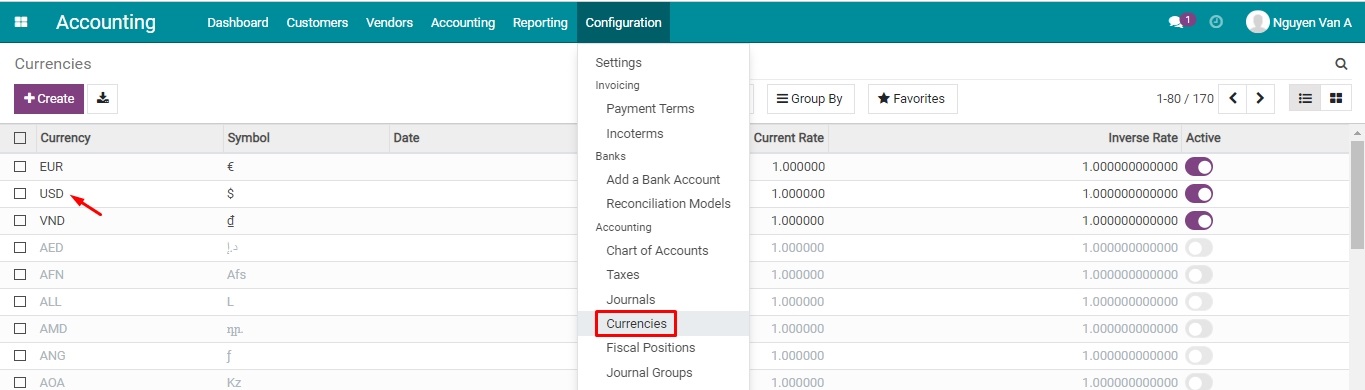Switch to list view icon
This screenshot has height=390, width=1365.
(1305, 98)
